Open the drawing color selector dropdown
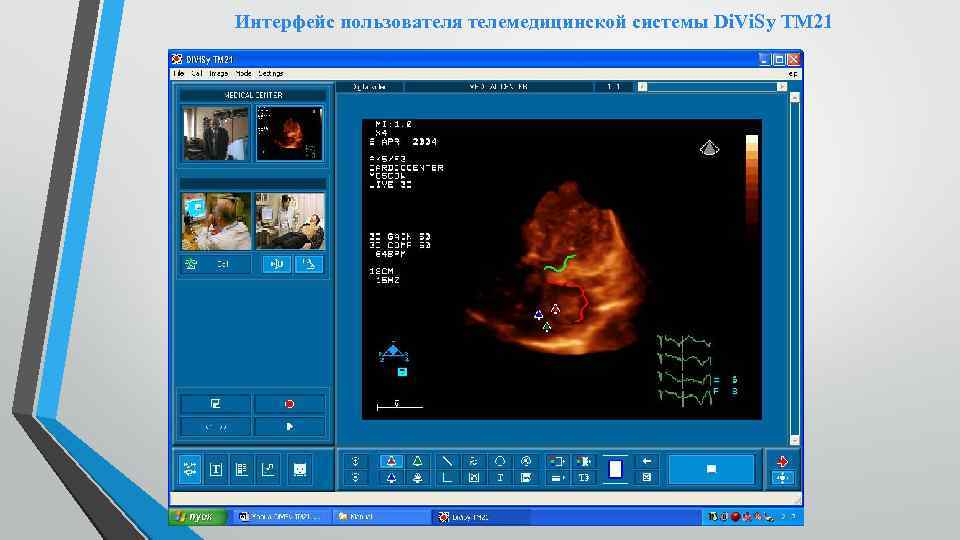Image resolution: width=960 pixels, height=540 pixels. pos(557,462)
